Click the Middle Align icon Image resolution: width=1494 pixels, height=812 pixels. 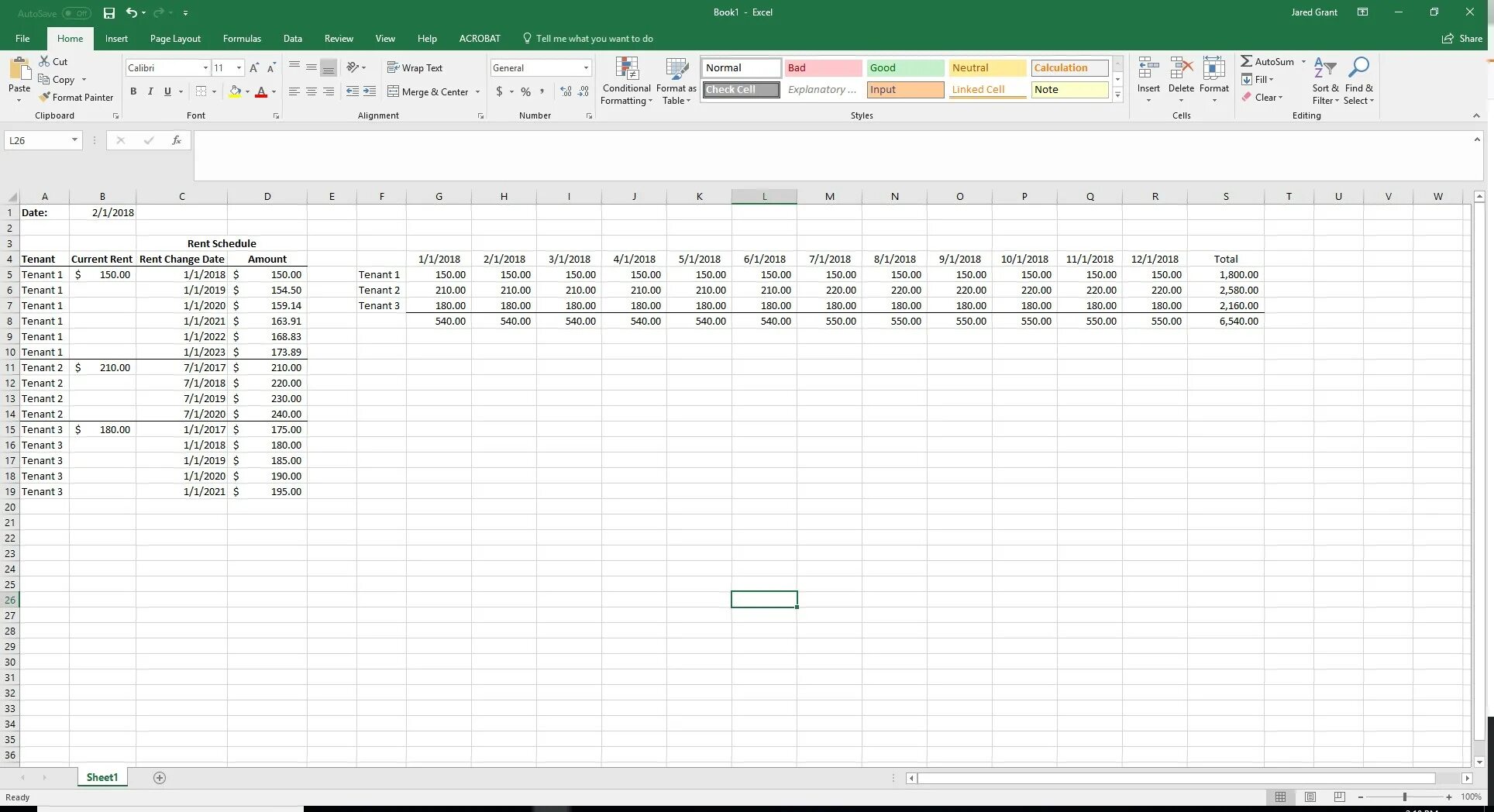pyautogui.click(x=312, y=67)
